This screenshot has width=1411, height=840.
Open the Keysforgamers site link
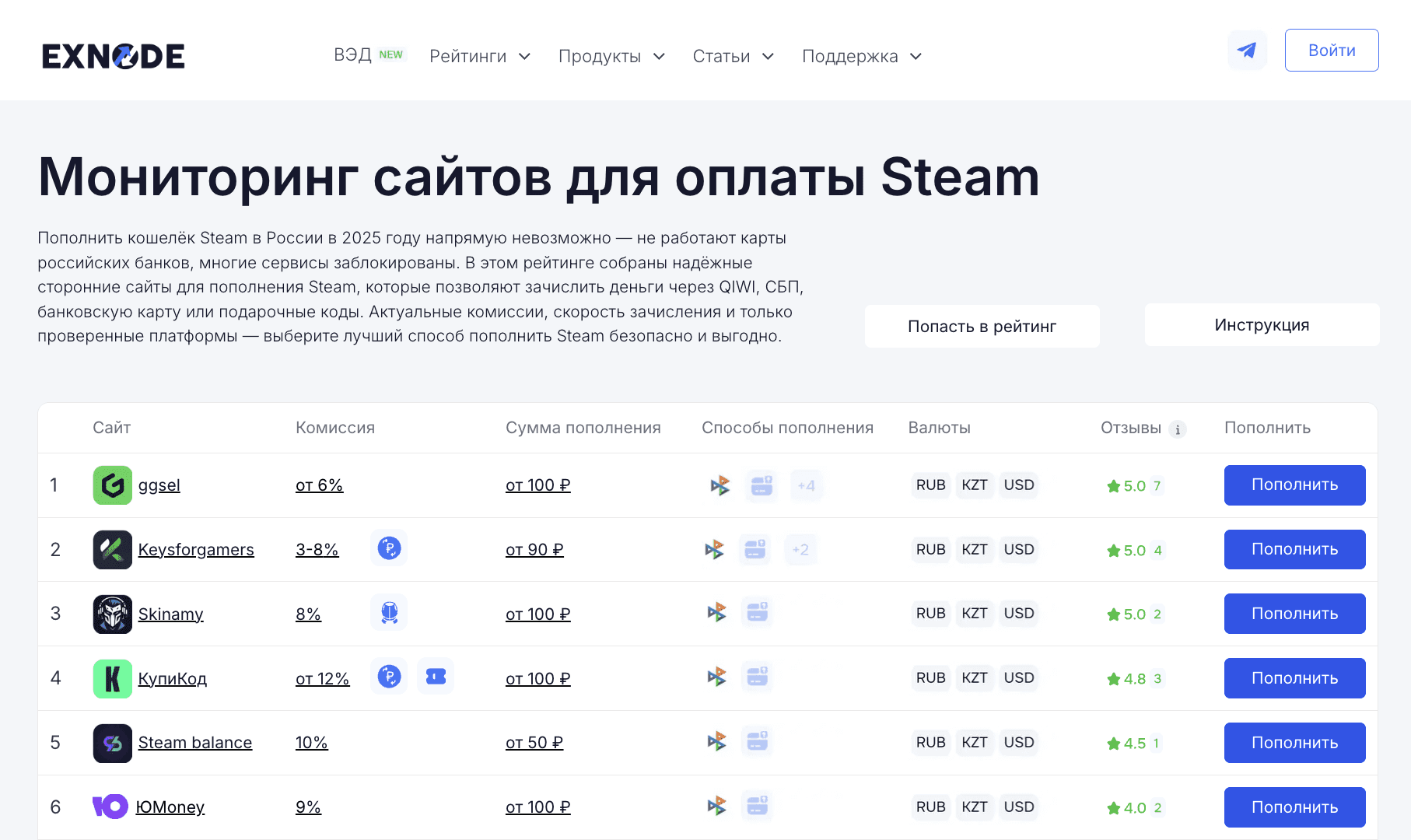coord(196,550)
